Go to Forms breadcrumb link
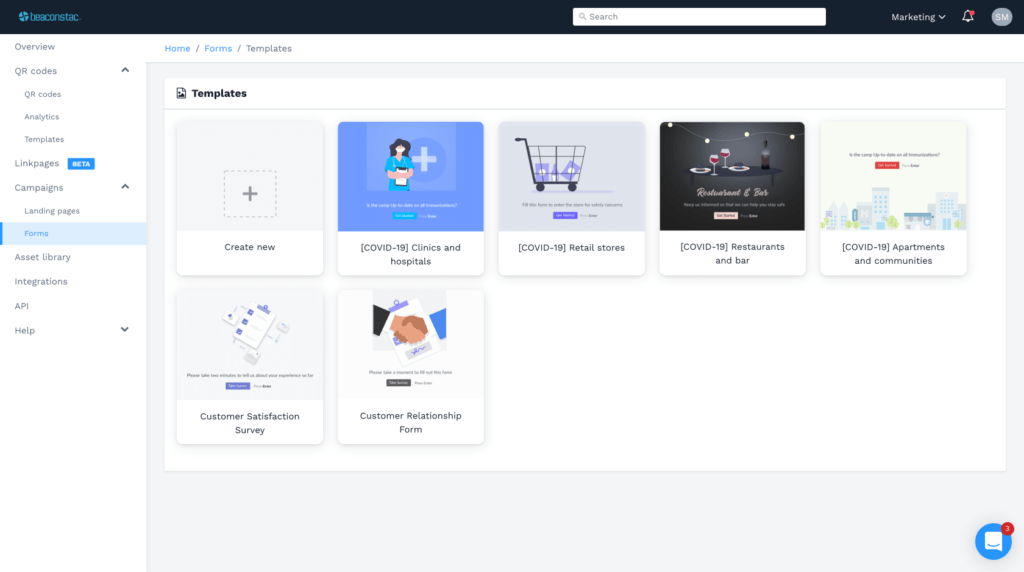This screenshot has height=572, width=1024. (x=218, y=48)
